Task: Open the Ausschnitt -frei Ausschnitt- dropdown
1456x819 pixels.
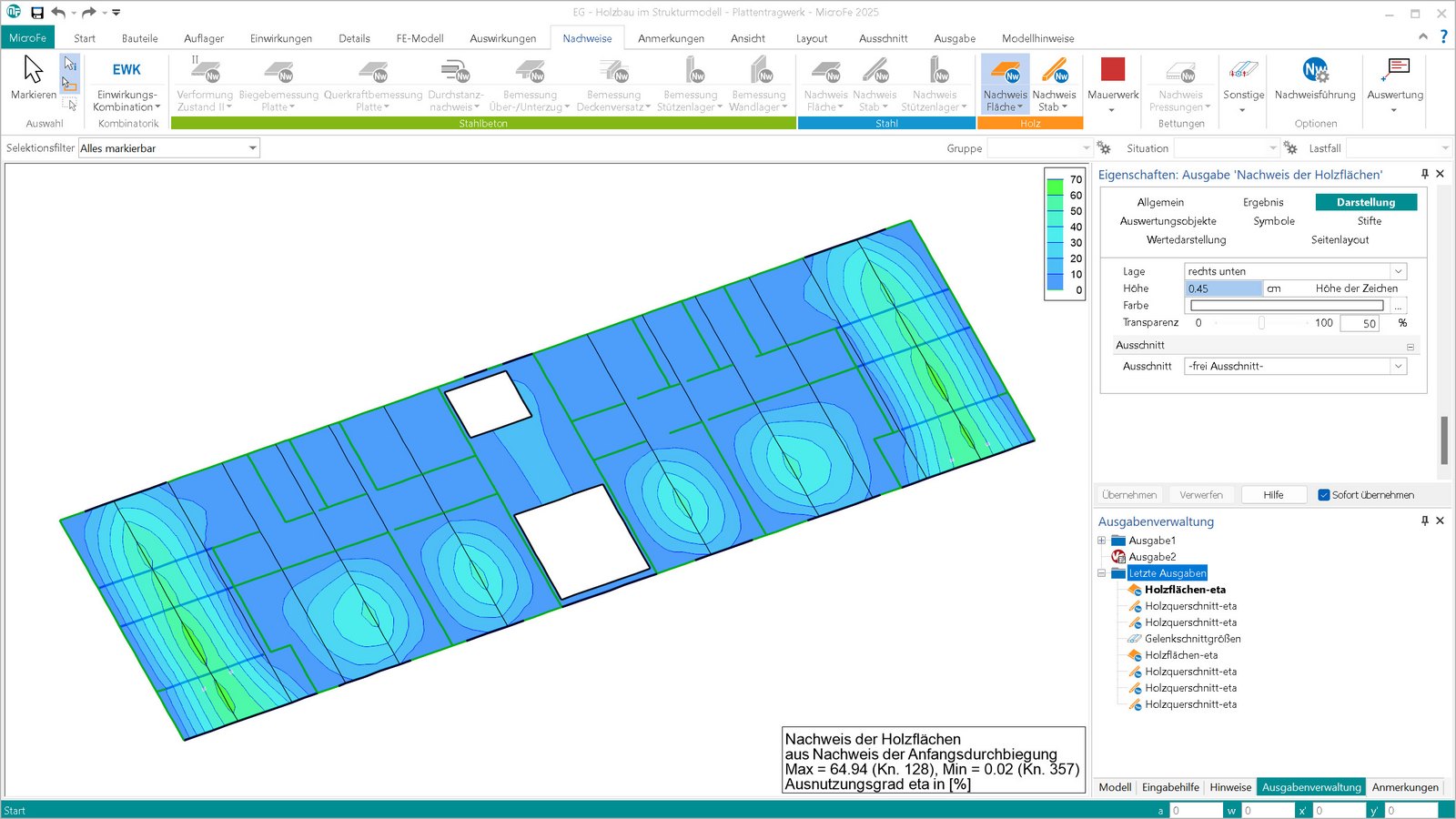Action: 1398,366
